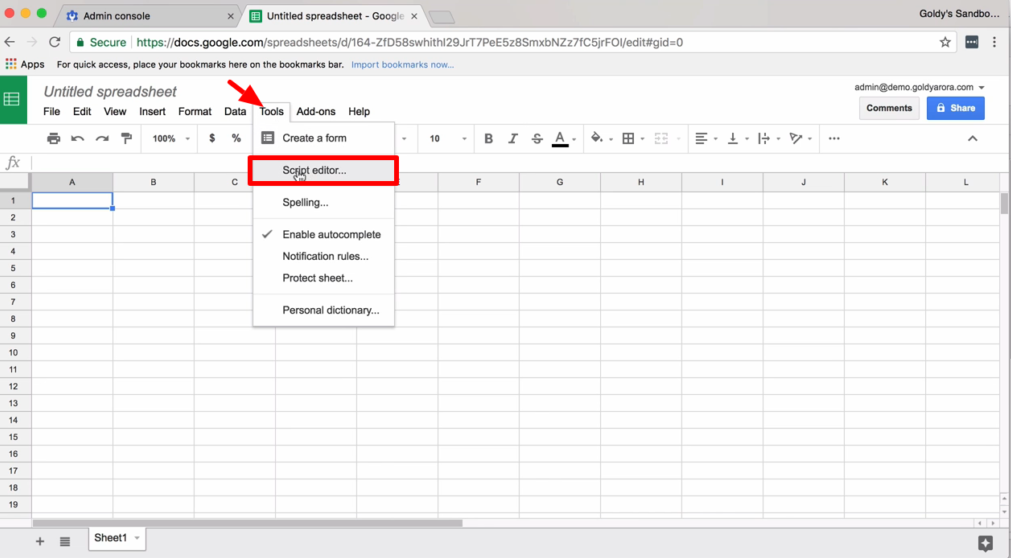Click the Print icon in toolbar
This screenshot has width=1011, height=558.
point(54,138)
